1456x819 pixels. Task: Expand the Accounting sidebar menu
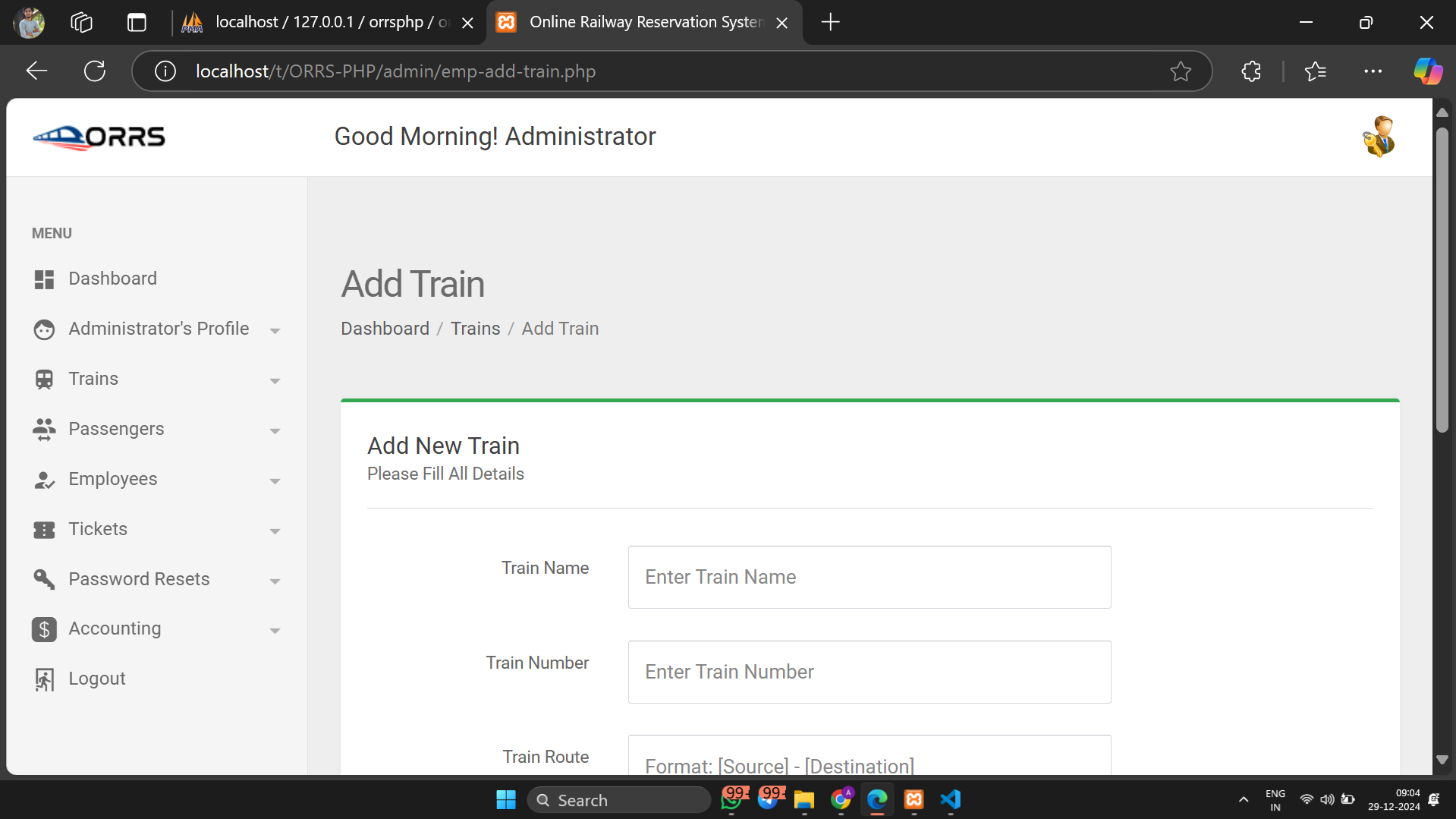(275, 631)
